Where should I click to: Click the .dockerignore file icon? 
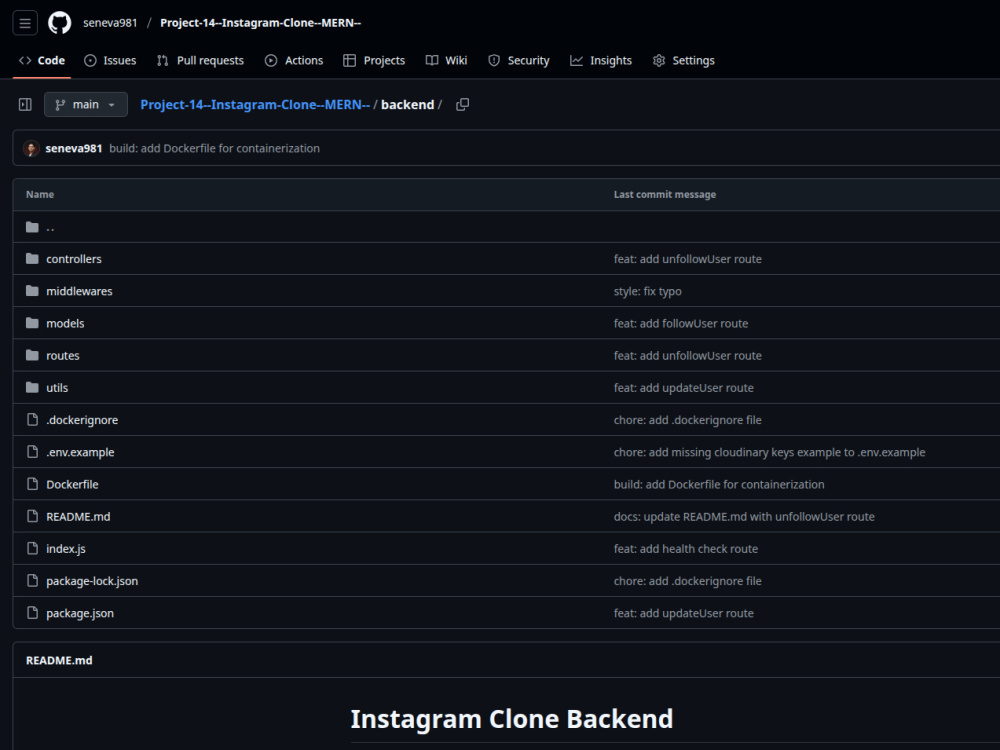tap(33, 420)
